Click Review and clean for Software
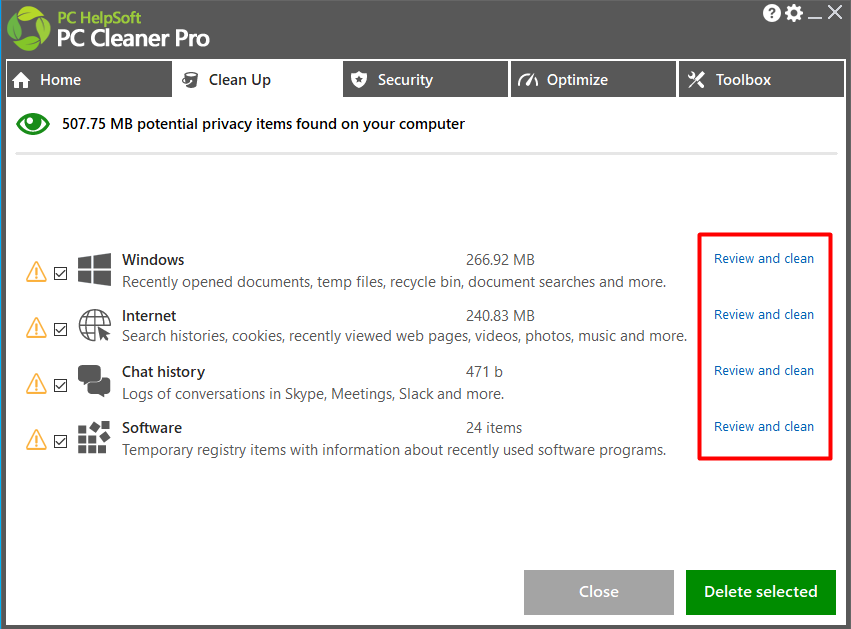 (x=764, y=427)
